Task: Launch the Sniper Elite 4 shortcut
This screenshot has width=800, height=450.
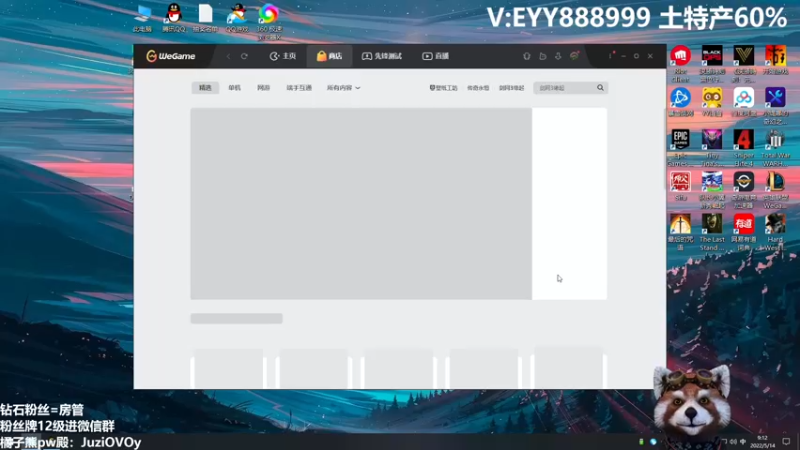Action: (743, 147)
